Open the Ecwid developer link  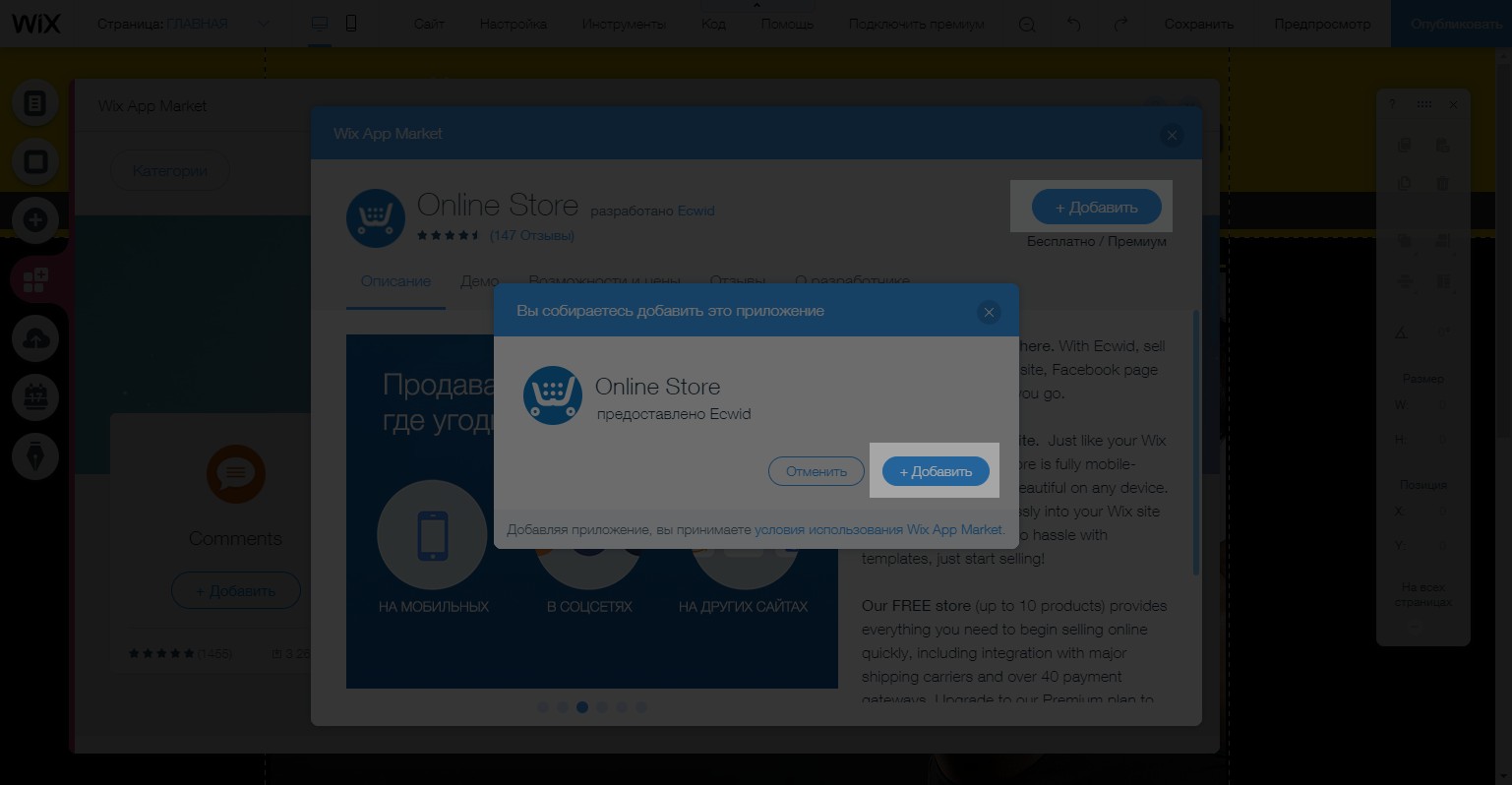[x=696, y=211]
